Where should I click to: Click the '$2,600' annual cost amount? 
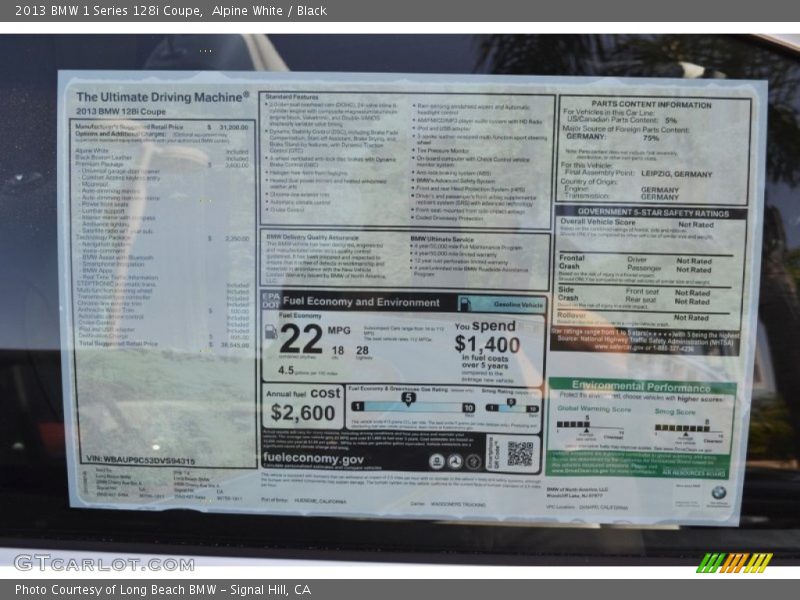(x=303, y=413)
